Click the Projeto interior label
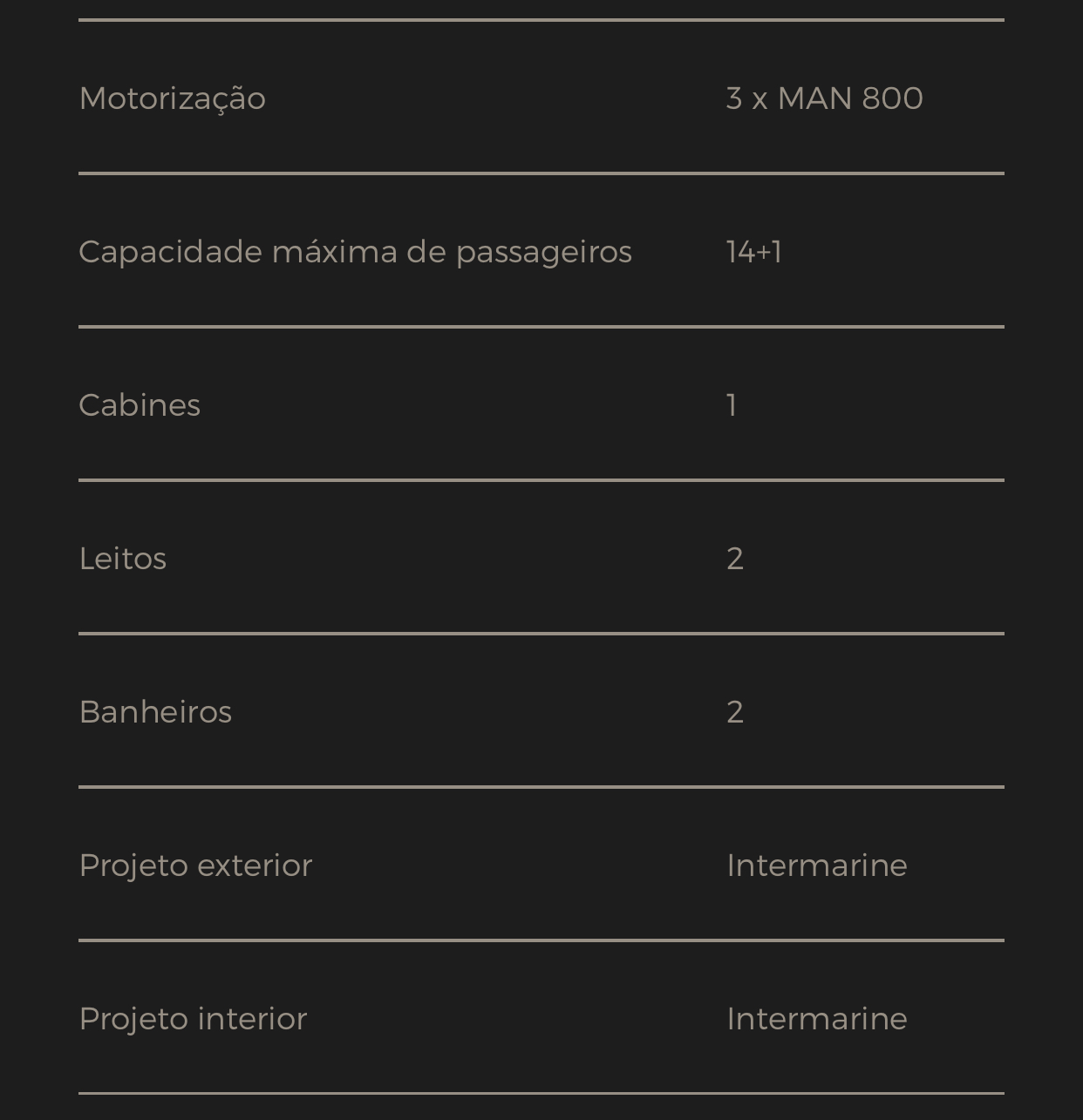Image resolution: width=1083 pixels, height=1120 pixels. (x=193, y=1019)
